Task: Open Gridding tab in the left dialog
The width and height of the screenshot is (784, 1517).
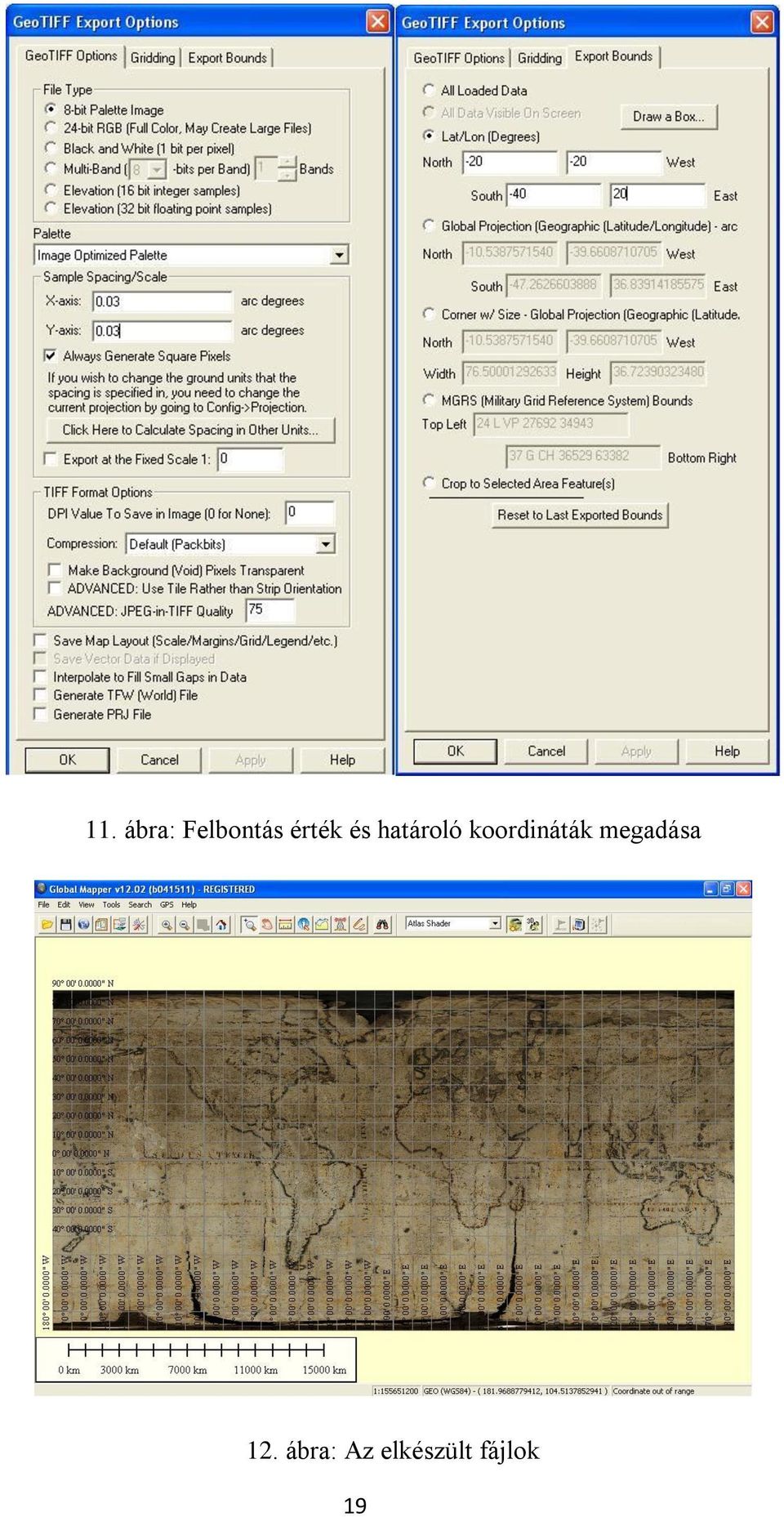Action: tap(153, 57)
